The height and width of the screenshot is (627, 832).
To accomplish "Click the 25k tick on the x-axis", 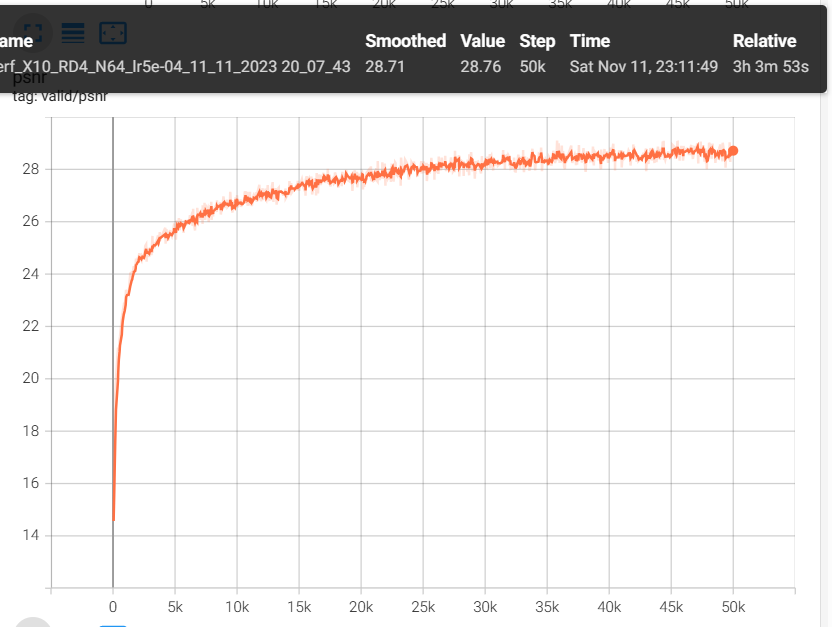I will pyautogui.click(x=423, y=606).
